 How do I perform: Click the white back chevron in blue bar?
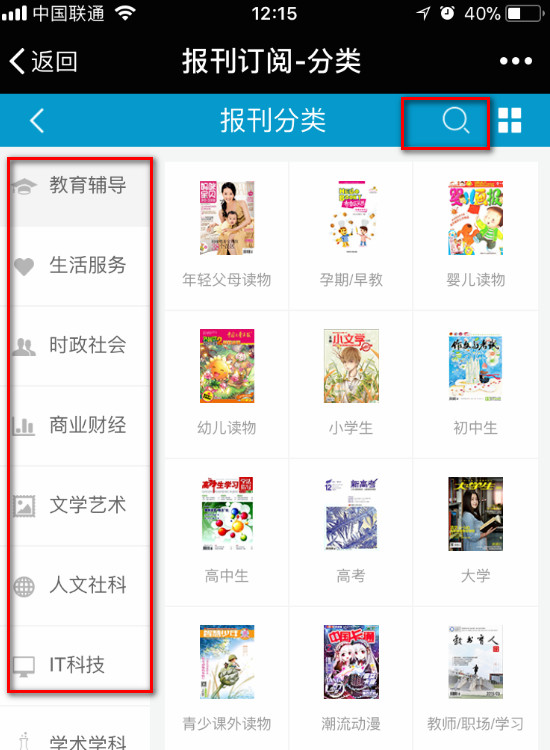pyautogui.click(x=37, y=120)
